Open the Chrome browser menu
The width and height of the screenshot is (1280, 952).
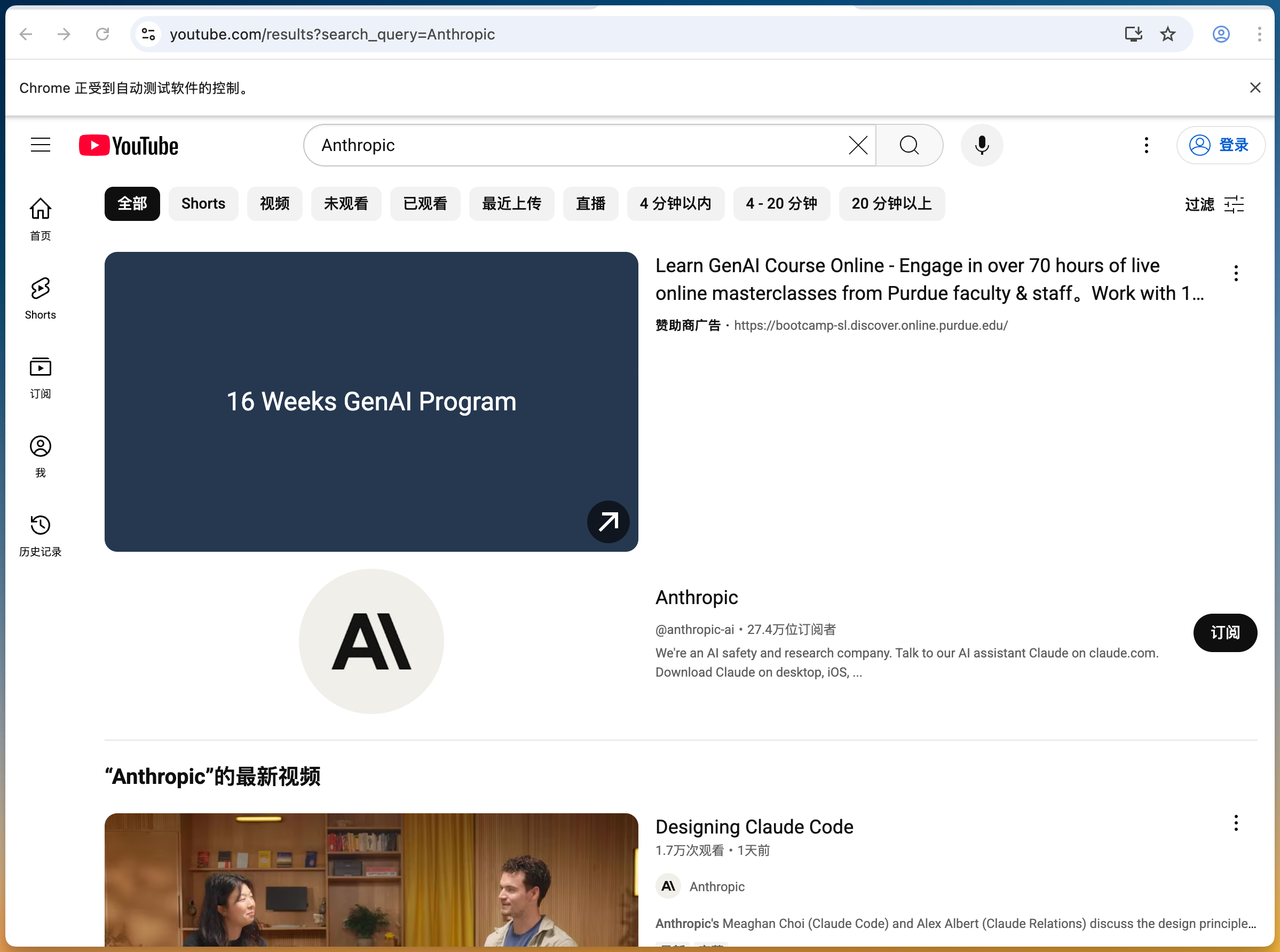coord(1259,34)
